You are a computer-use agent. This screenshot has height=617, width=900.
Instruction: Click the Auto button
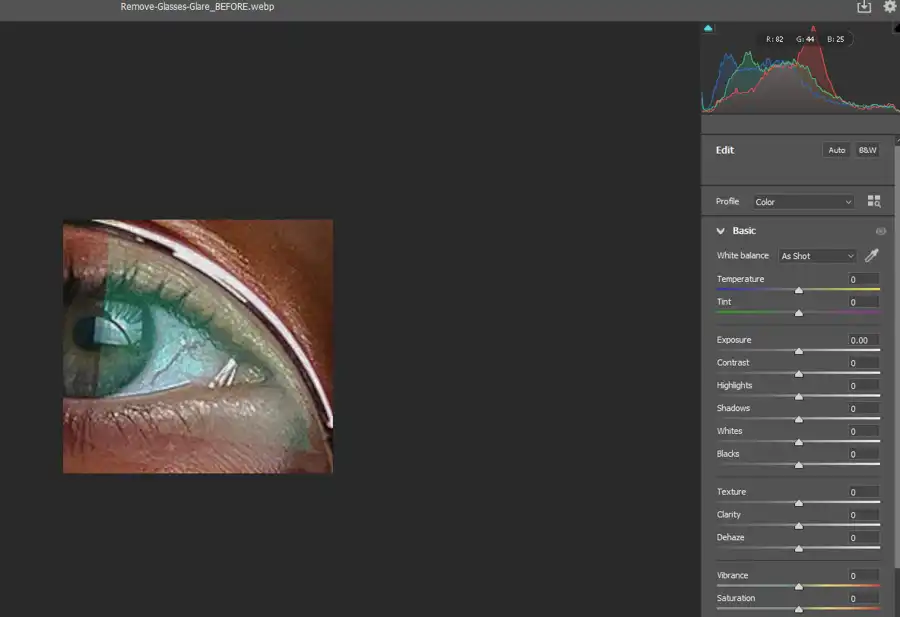coord(836,150)
